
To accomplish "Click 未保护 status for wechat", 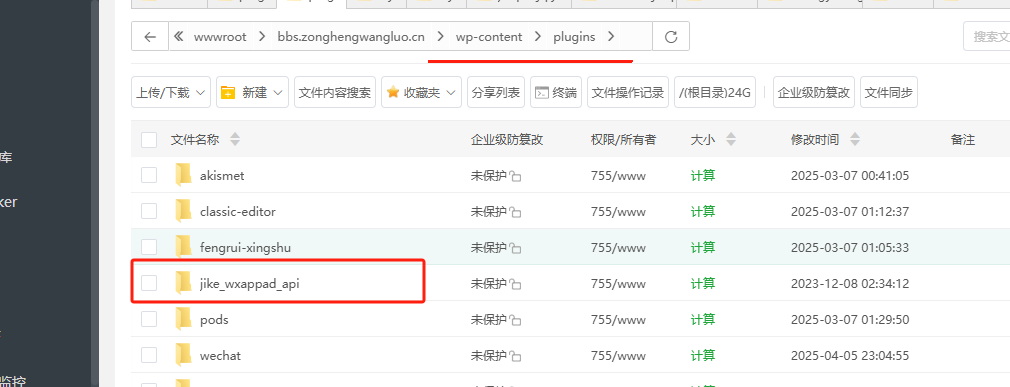I will click(x=489, y=355).
